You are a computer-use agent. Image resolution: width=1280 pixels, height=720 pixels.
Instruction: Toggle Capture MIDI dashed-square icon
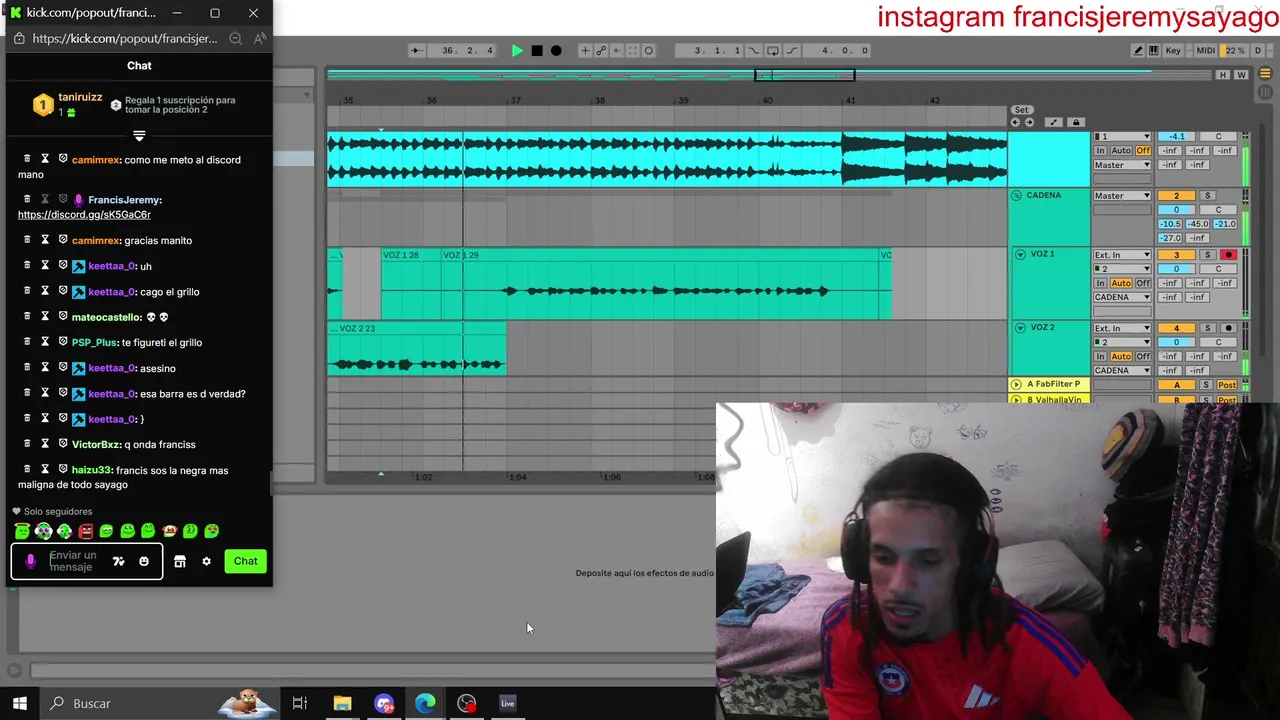633,50
